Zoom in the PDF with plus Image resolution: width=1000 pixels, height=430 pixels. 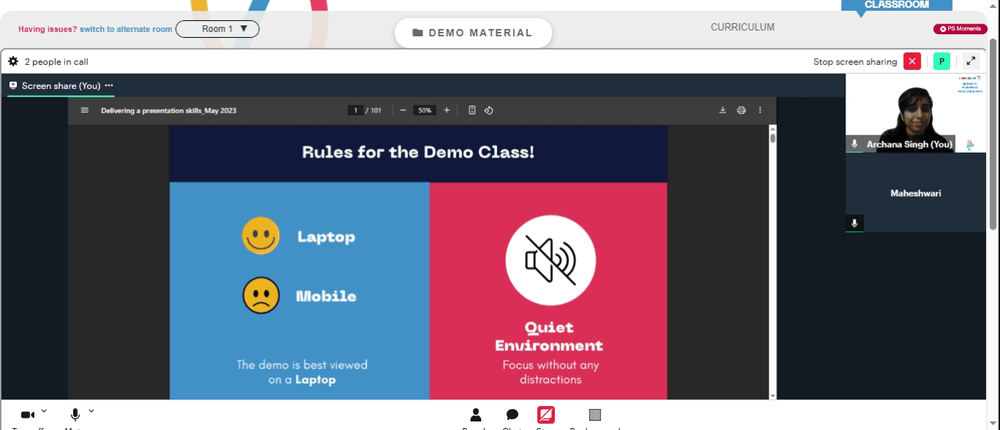[446, 110]
